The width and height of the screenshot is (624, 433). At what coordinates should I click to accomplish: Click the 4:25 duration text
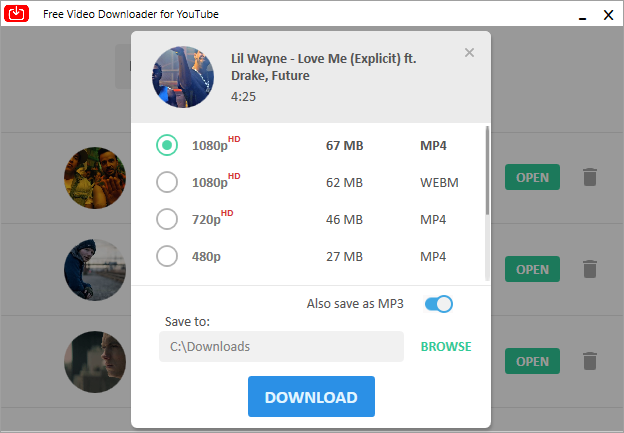click(x=243, y=97)
